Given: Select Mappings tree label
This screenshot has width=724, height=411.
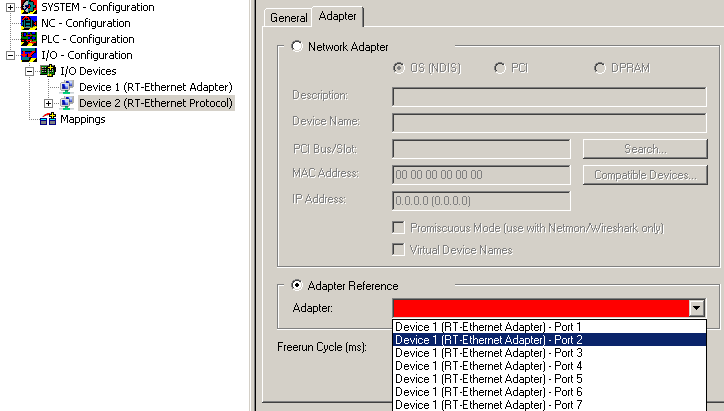Looking at the screenshot, I should click(83, 119).
